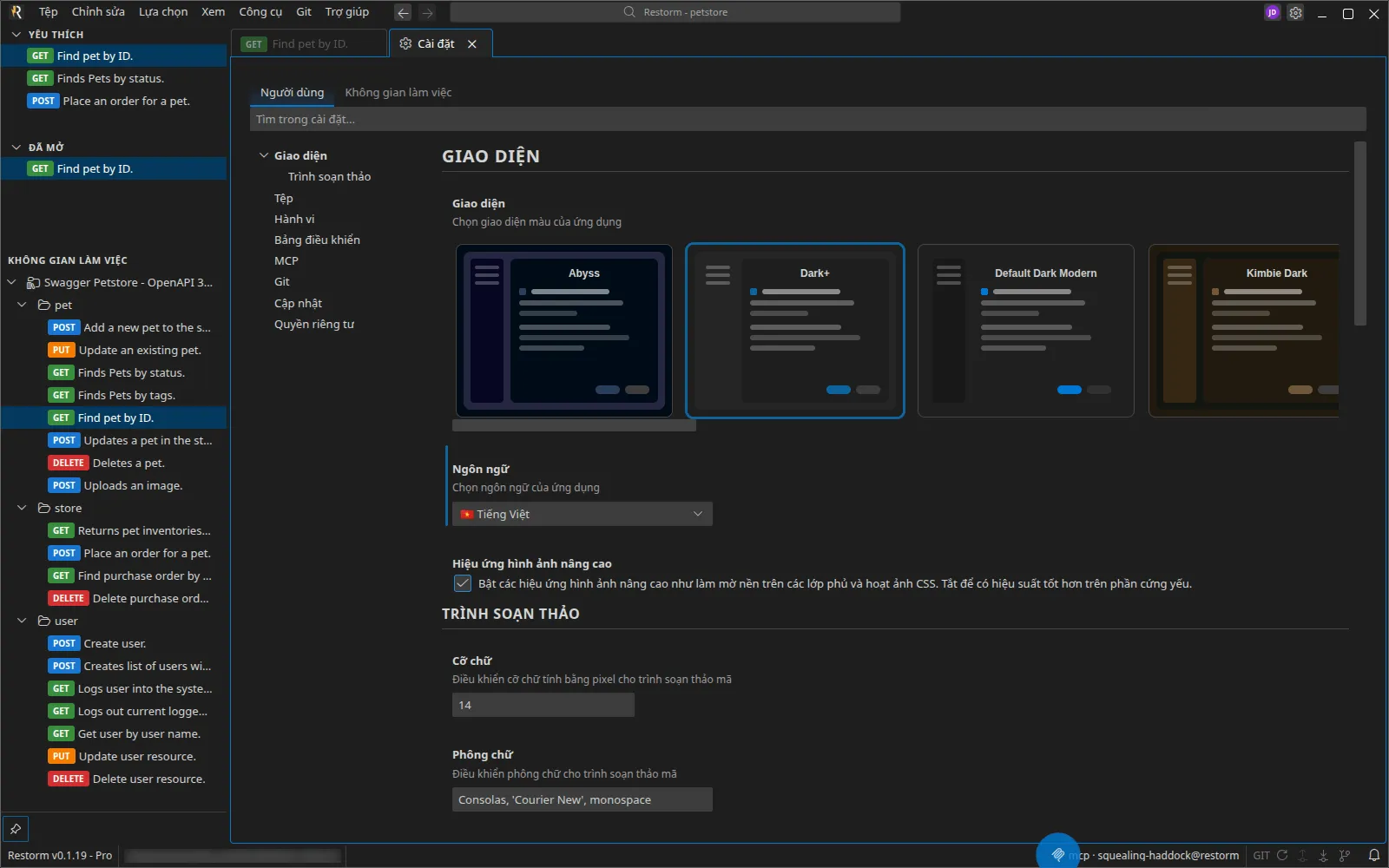1389x868 pixels.
Task: Toggle advanced visual effects checkbox
Action: pos(463,583)
